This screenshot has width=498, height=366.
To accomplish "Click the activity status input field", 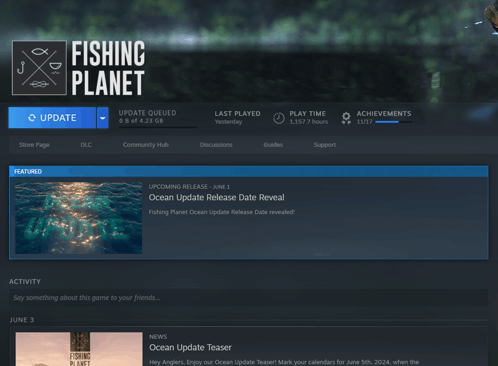I will pyautogui.click(x=249, y=298).
